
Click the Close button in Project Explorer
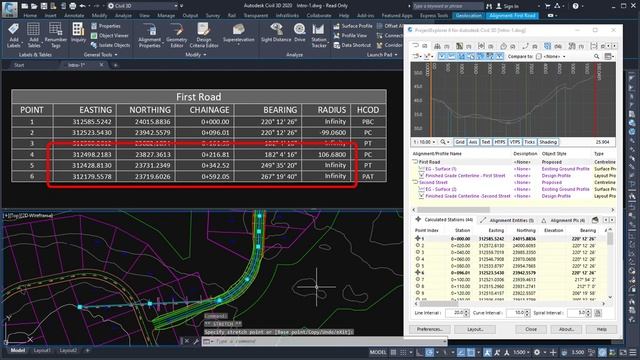point(531,329)
